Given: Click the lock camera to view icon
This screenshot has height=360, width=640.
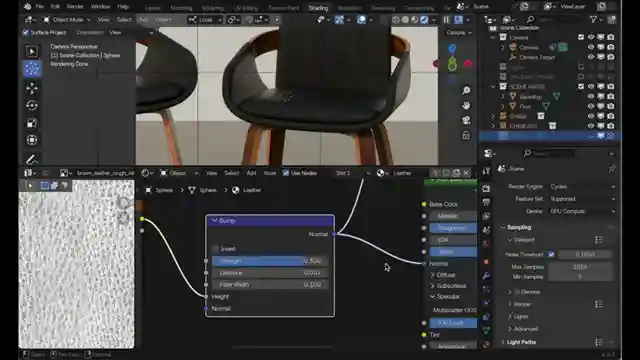Looking at the screenshot, I should [x=466, y=135].
